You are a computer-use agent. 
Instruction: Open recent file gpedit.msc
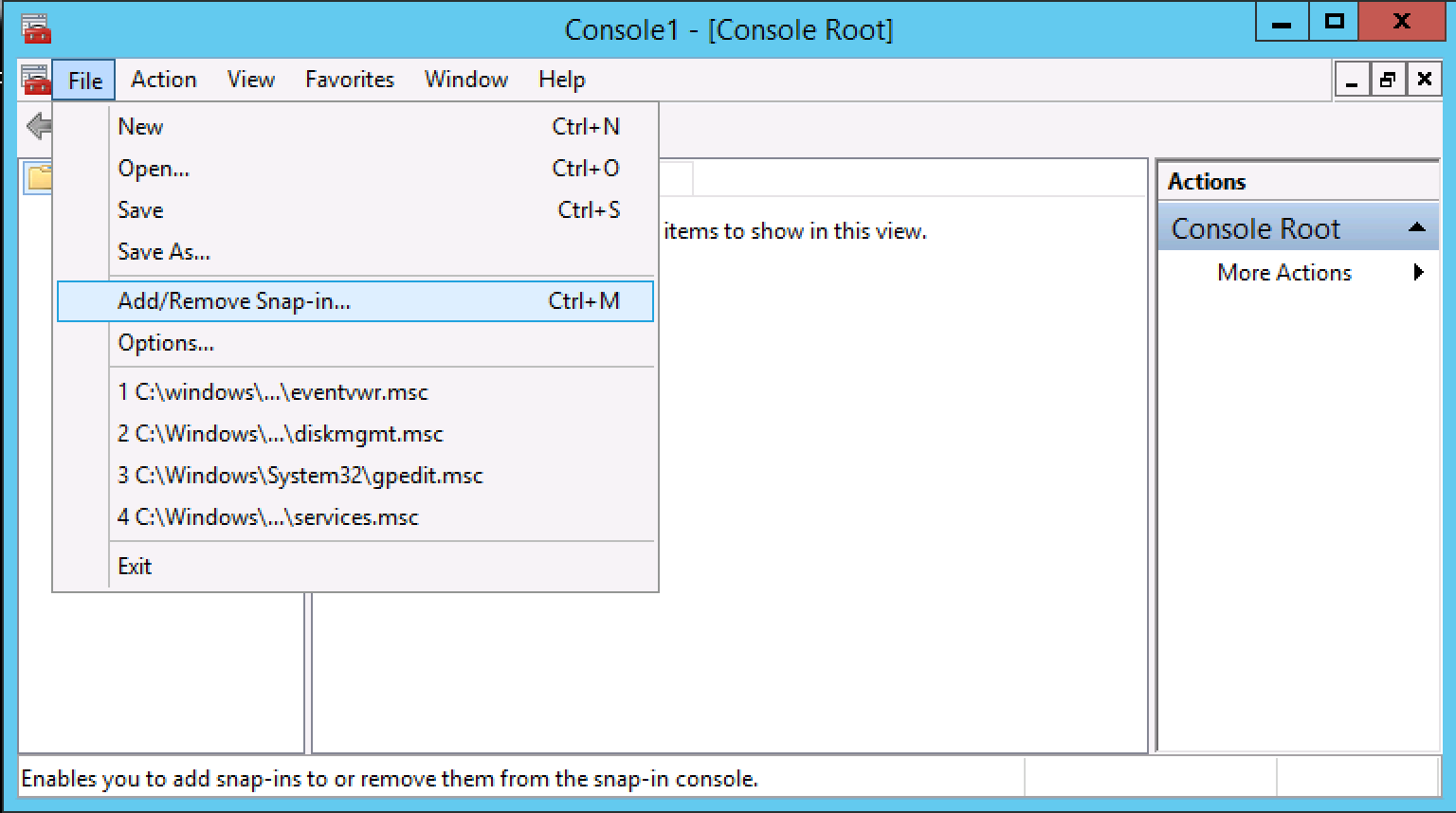point(300,476)
